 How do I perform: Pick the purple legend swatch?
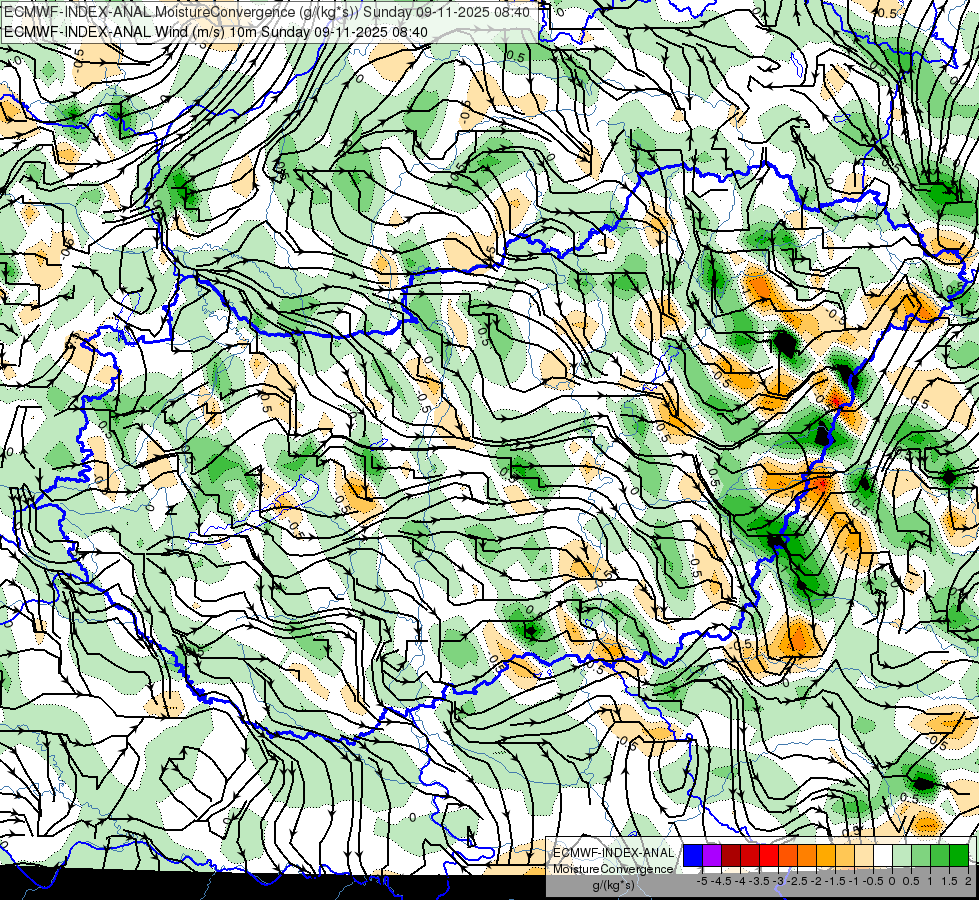(712, 855)
